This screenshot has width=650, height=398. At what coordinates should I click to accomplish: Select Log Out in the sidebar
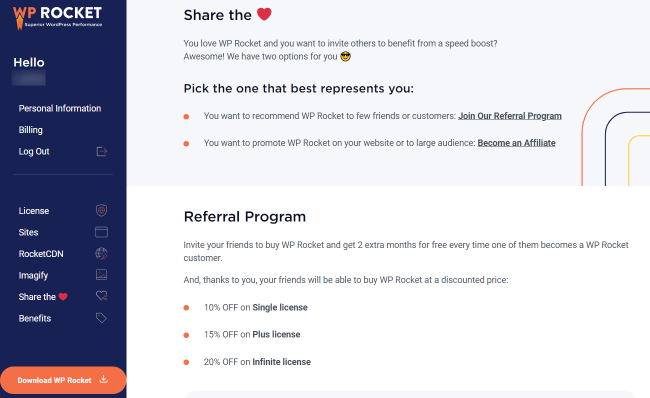tap(34, 151)
